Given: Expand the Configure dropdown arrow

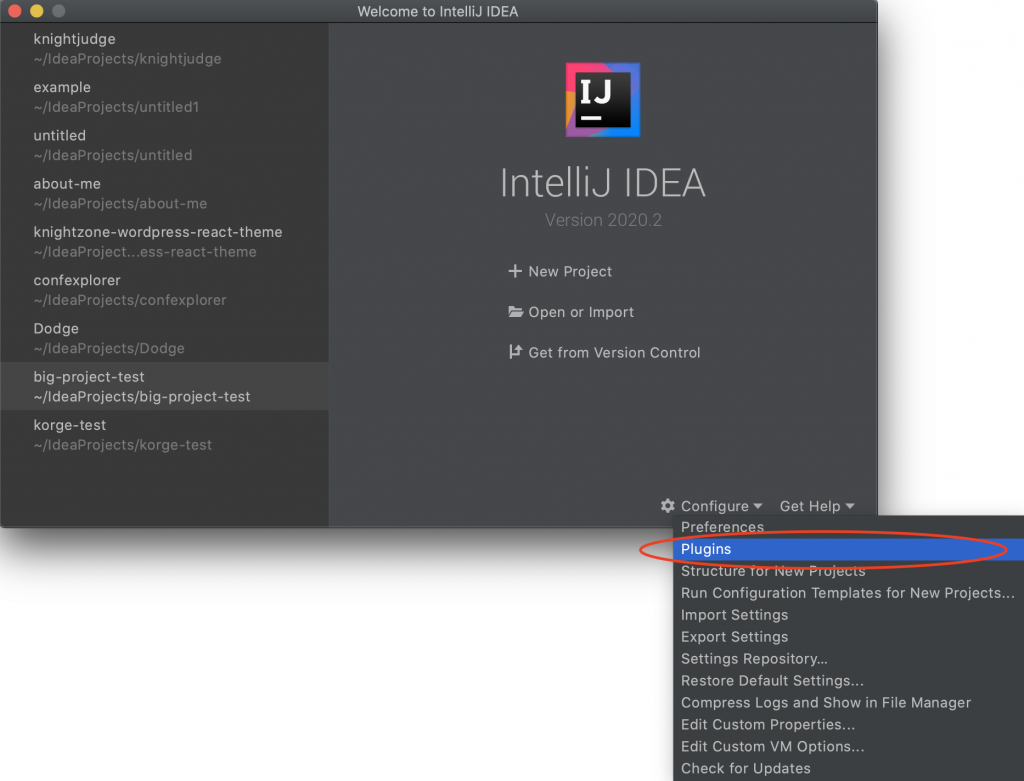Looking at the screenshot, I should [x=758, y=506].
